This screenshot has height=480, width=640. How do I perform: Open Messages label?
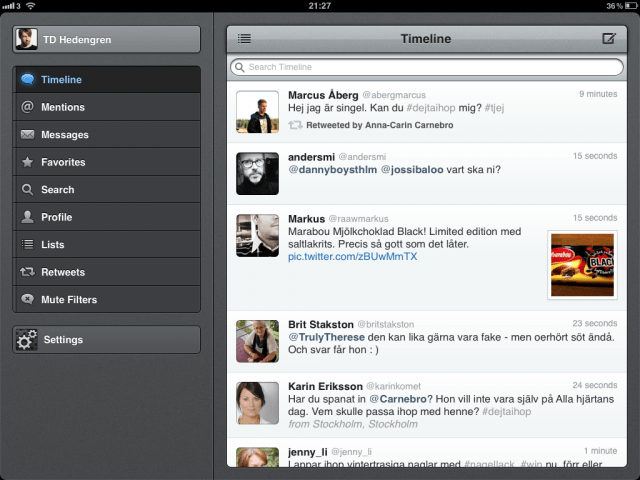(x=65, y=135)
